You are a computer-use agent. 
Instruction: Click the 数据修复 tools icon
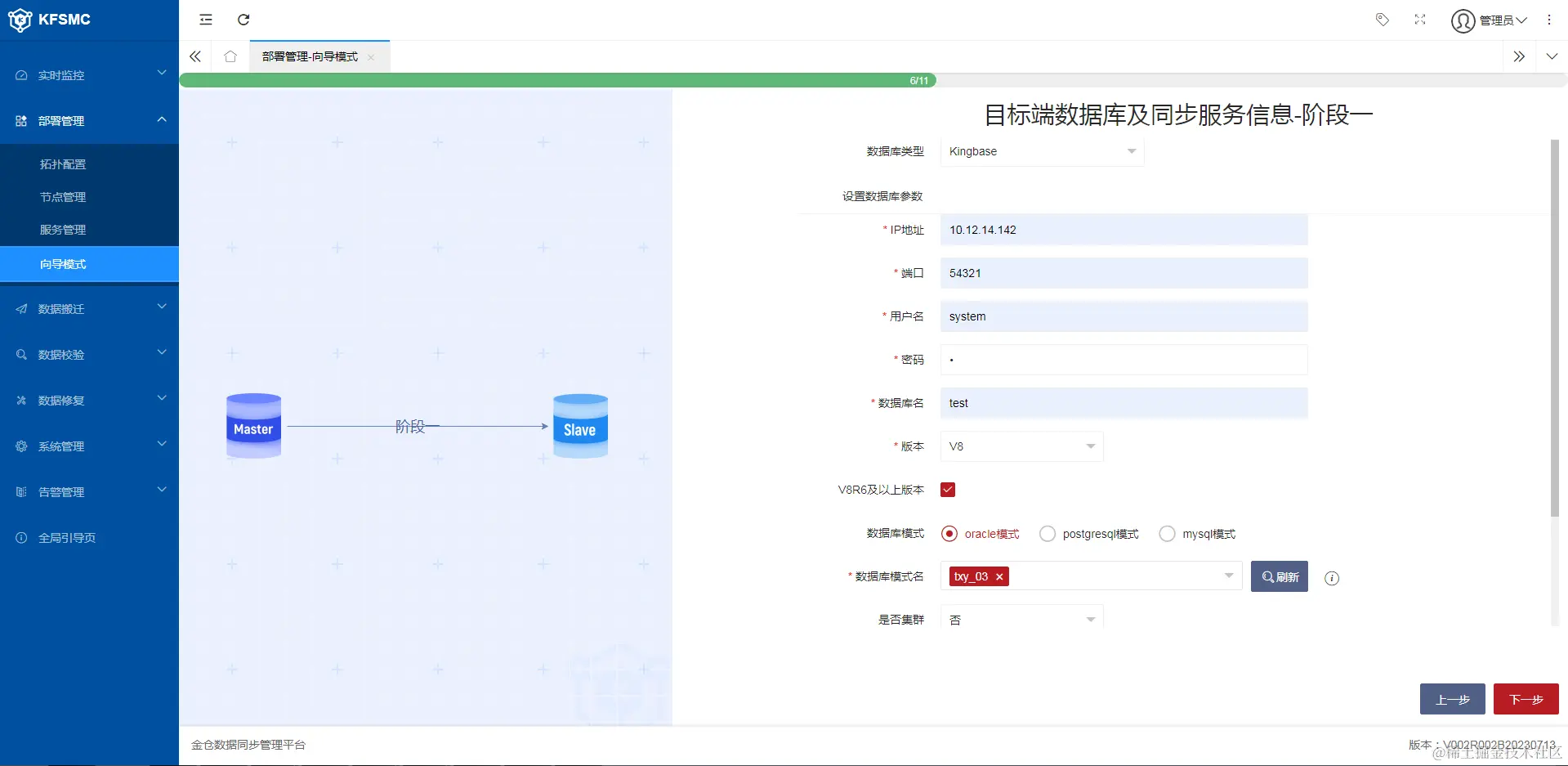click(x=21, y=401)
